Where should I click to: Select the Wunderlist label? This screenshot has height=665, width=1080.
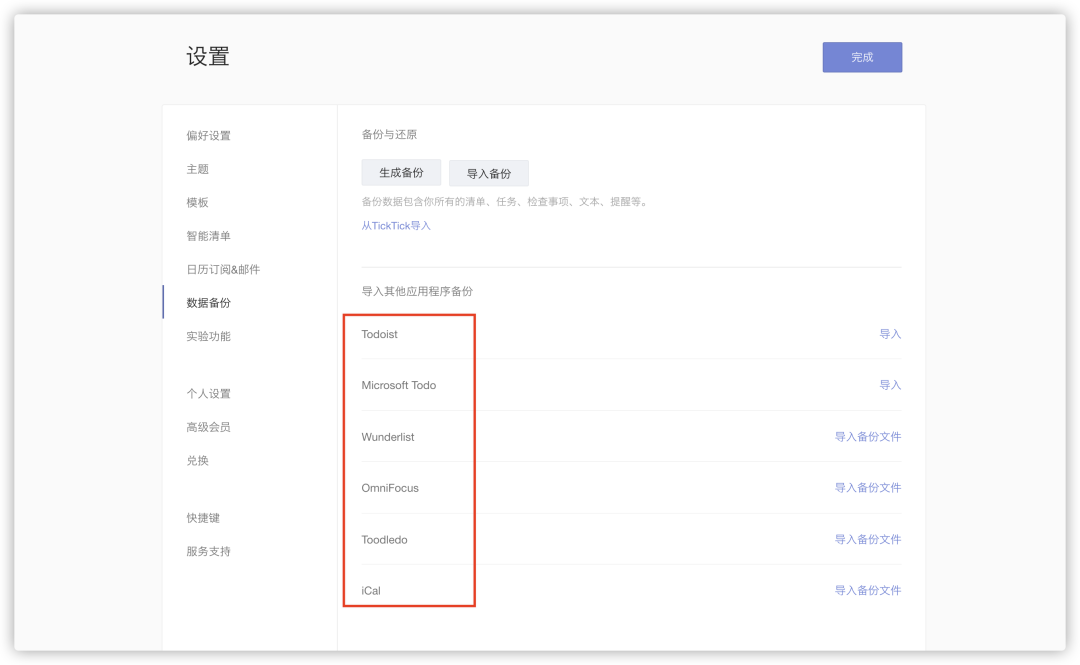388,437
